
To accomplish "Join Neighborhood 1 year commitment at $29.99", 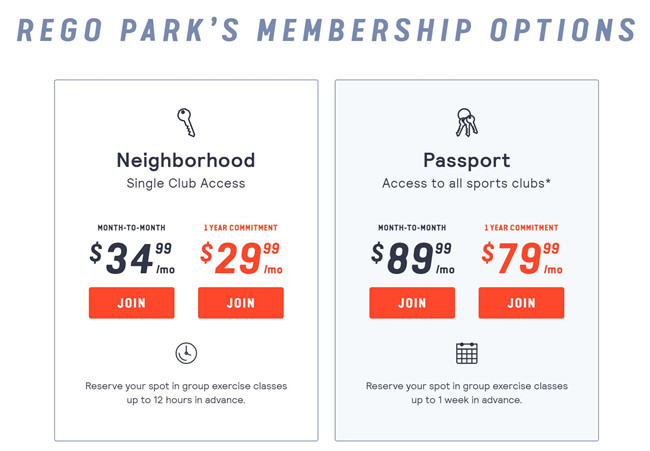I will pos(241,303).
